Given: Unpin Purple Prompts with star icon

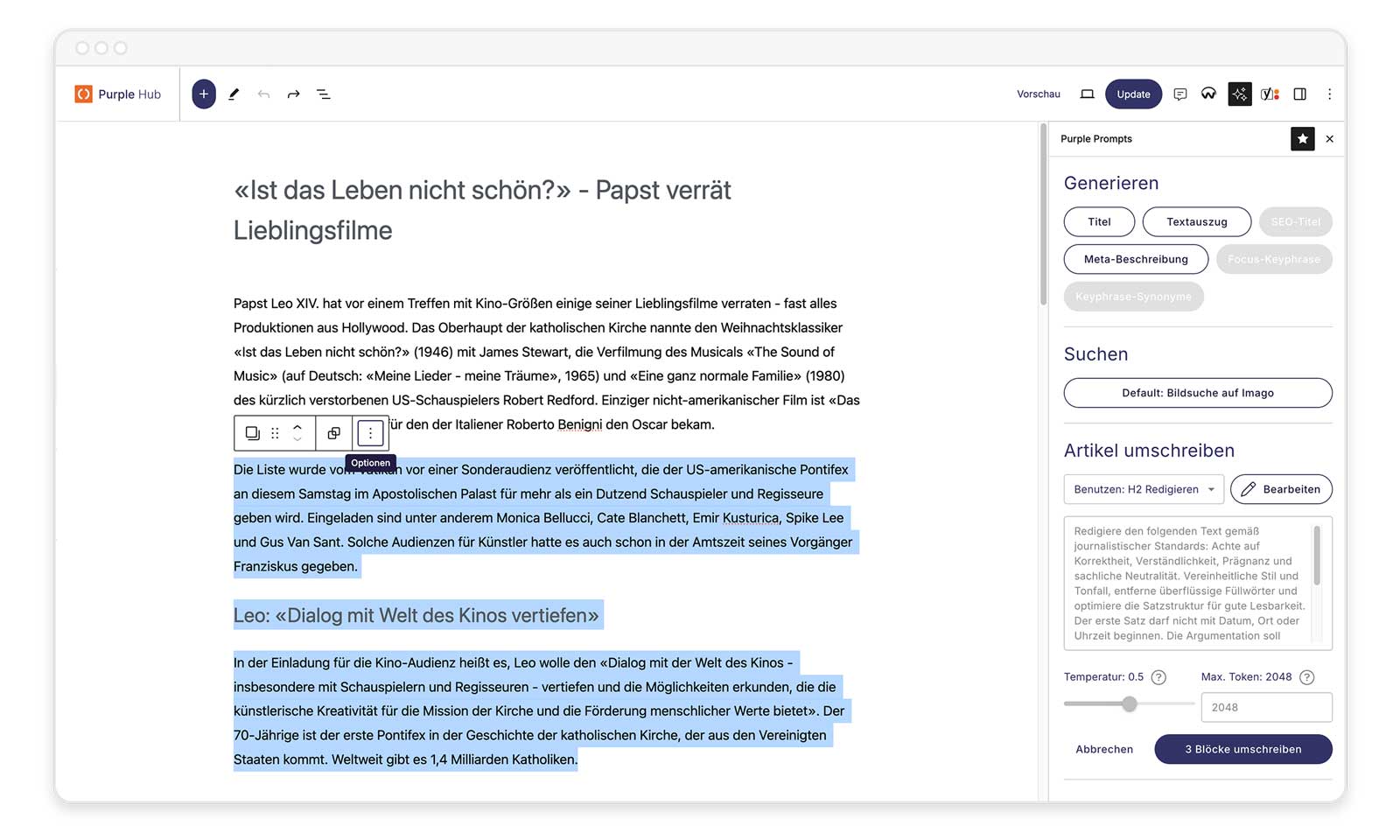Looking at the screenshot, I should (x=1303, y=138).
